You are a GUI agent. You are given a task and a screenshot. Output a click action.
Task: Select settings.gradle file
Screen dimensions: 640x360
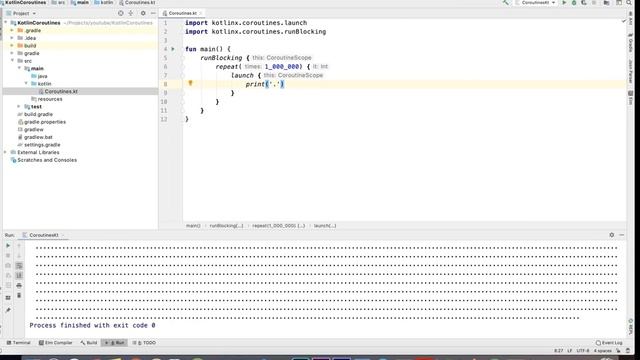[42, 145]
